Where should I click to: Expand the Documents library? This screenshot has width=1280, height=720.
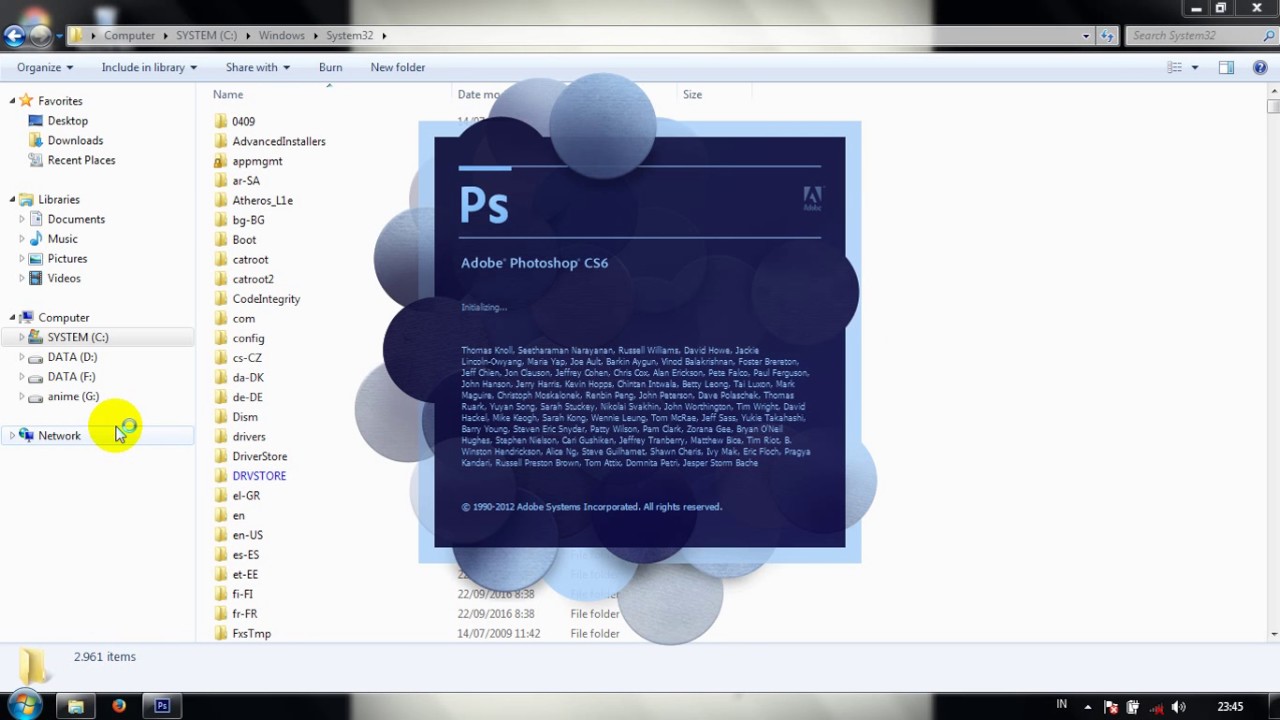point(22,219)
